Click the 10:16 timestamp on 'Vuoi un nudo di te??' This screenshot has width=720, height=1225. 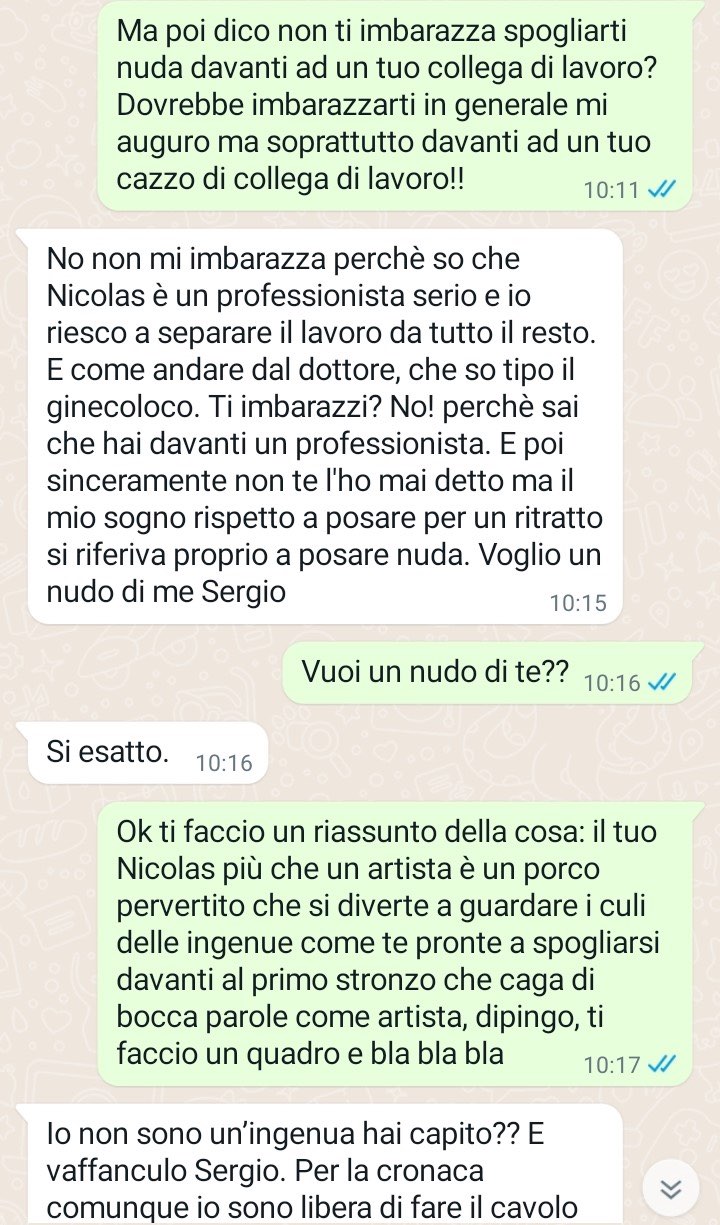point(611,683)
